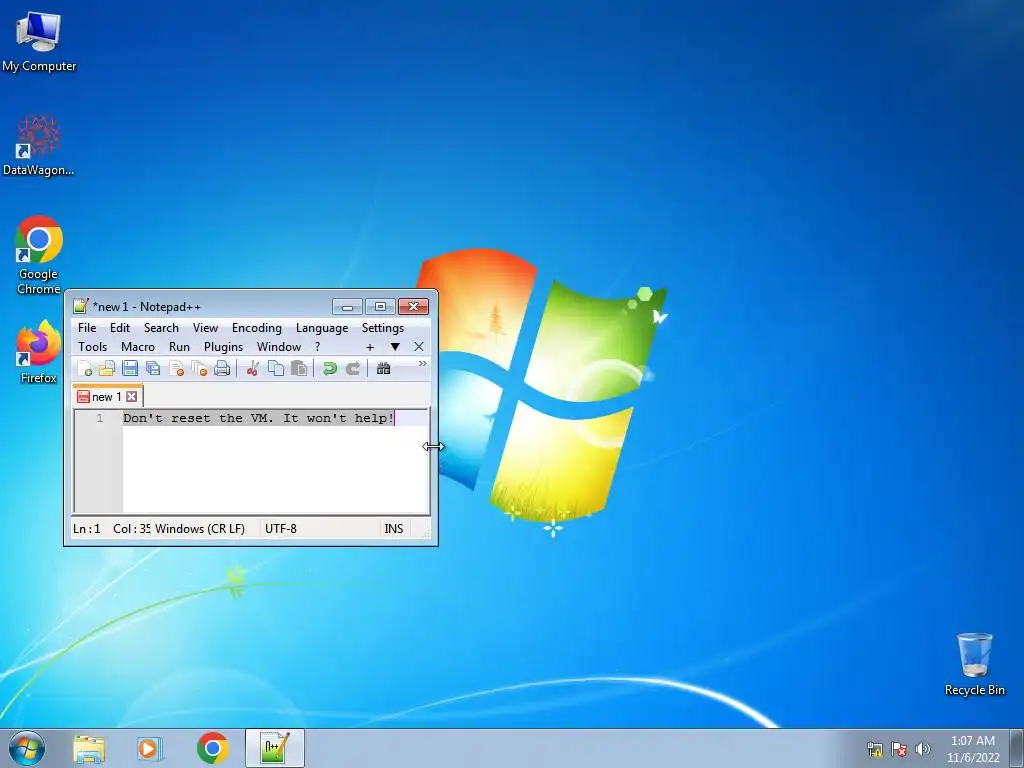Create a new document in Notepad++ toolbar

pyautogui.click(x=84, y=368)
